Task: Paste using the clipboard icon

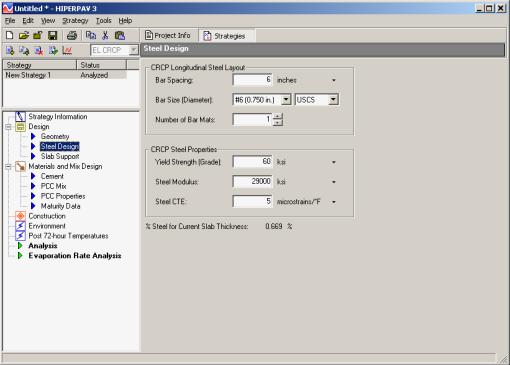Action: pyautogui.click(x=120, y=35)
